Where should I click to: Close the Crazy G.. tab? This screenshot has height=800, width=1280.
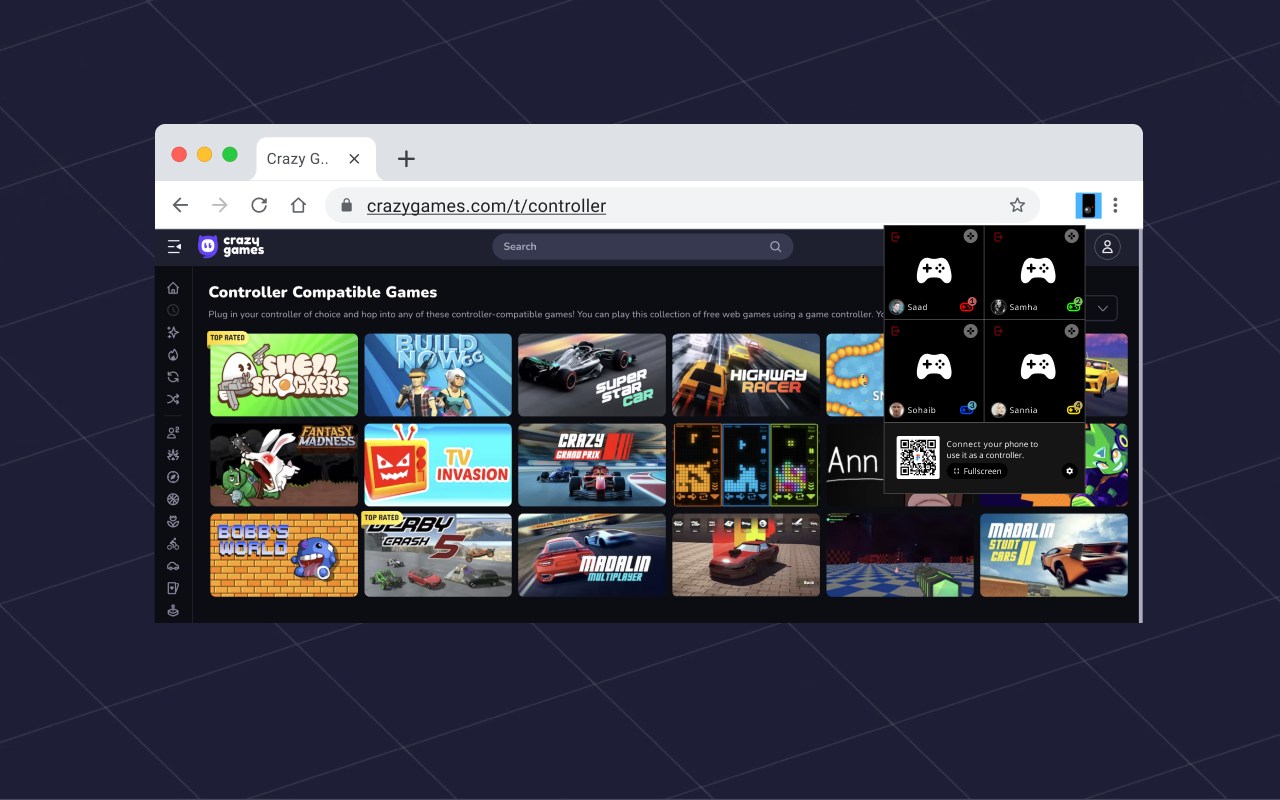[354, 159]
